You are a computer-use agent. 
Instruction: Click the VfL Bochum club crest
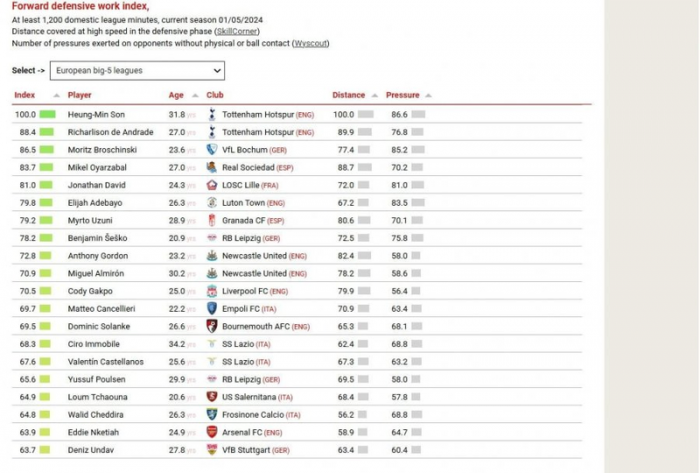[x=212, y=150]
